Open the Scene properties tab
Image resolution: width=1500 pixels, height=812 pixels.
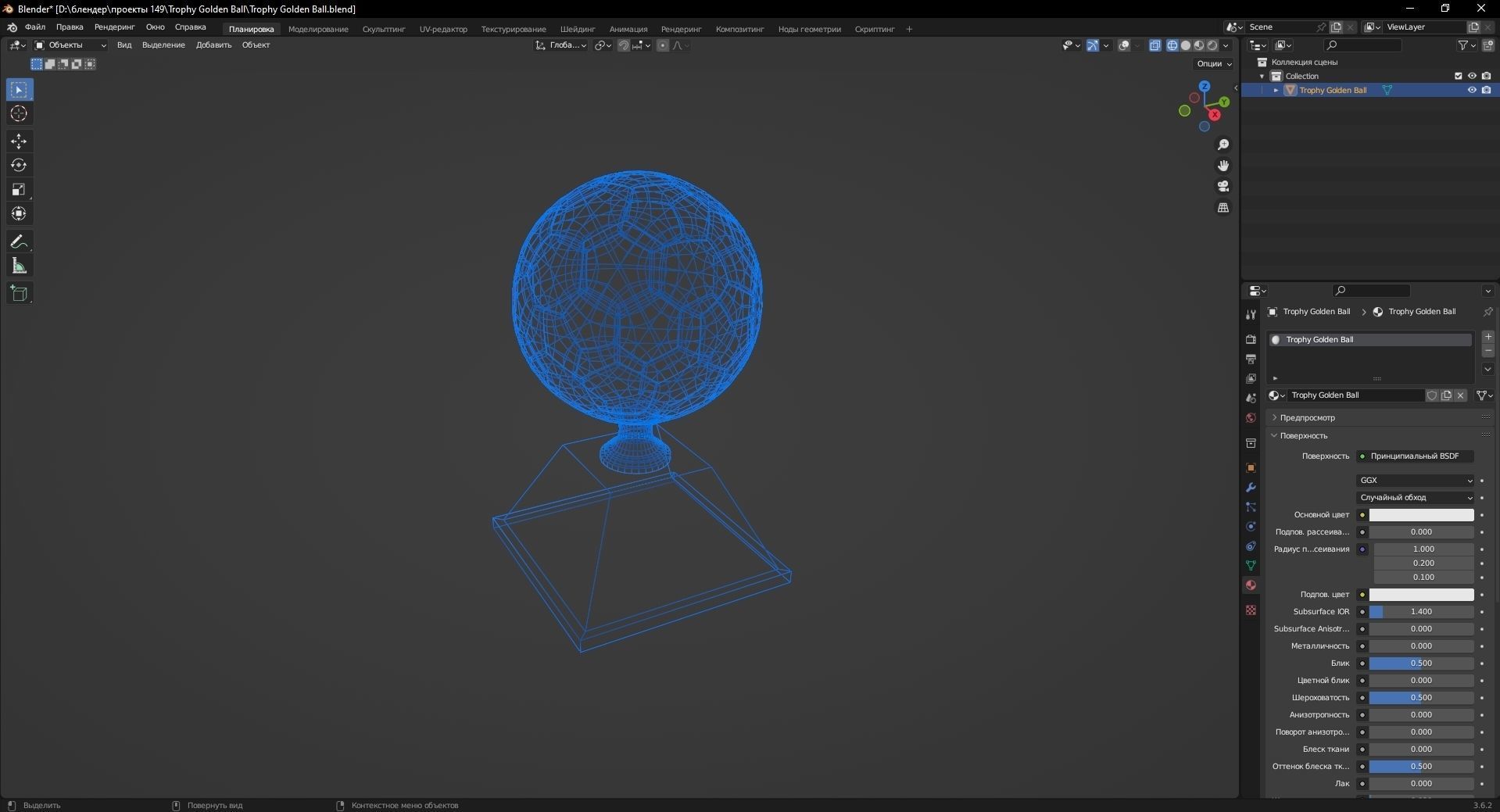click(x=1251, y=398)
